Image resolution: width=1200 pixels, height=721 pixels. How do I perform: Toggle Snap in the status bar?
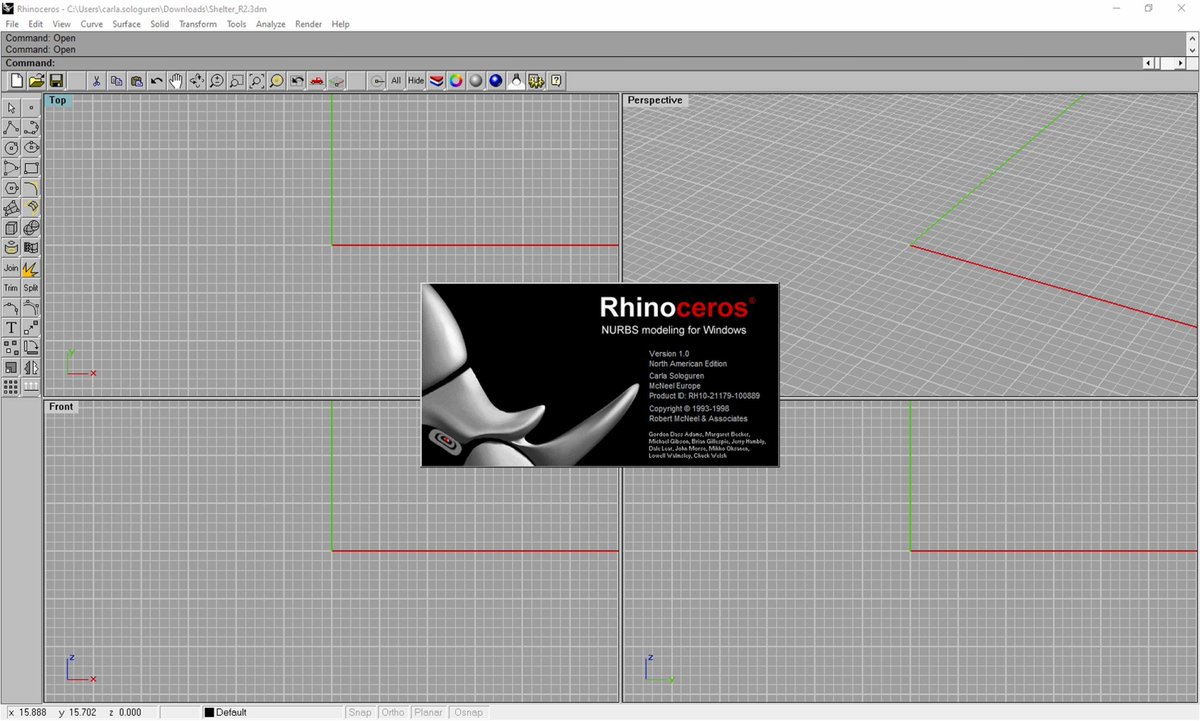[x=360, y=712]
